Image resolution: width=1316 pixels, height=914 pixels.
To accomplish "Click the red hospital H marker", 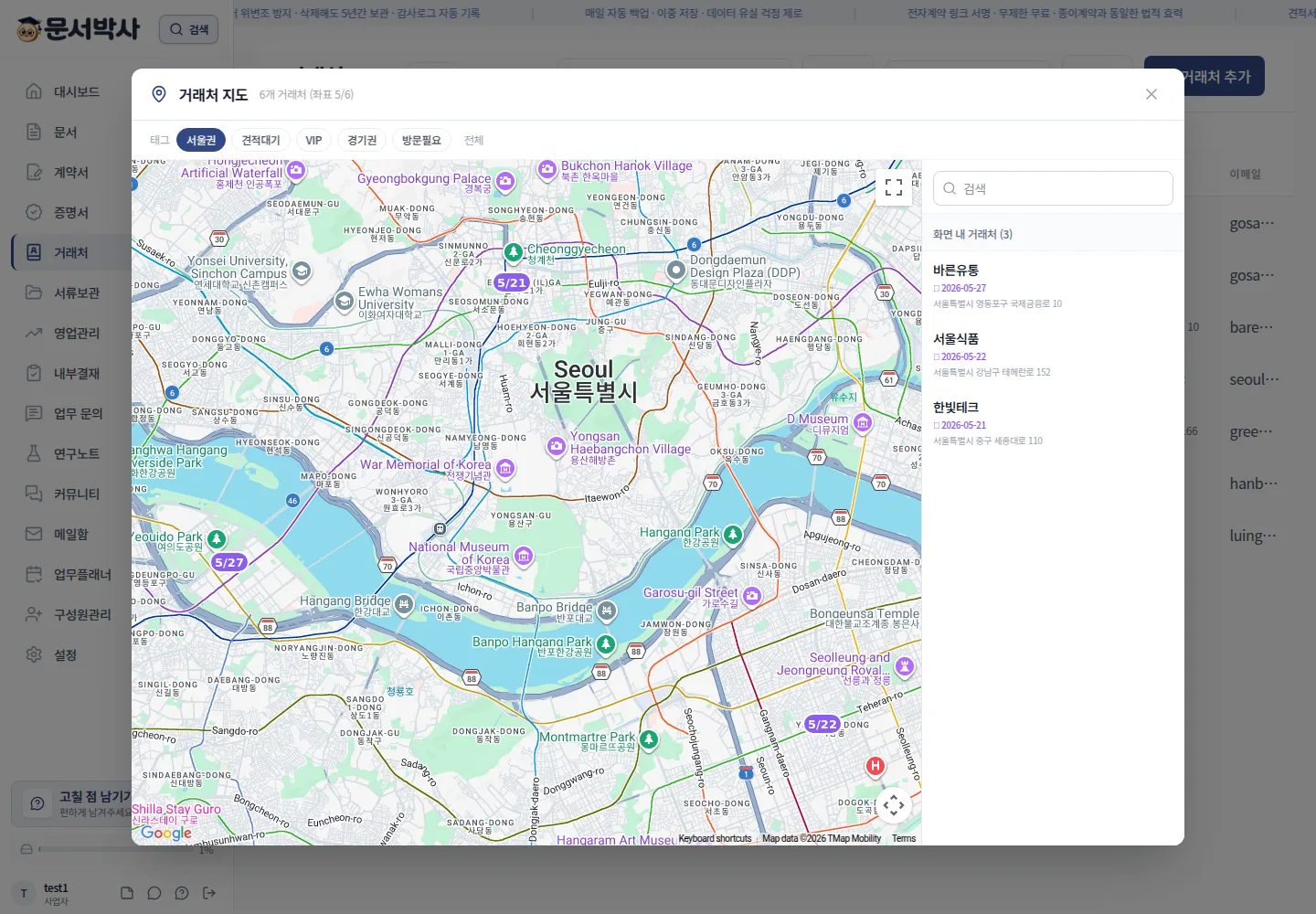I will point(876,767).
